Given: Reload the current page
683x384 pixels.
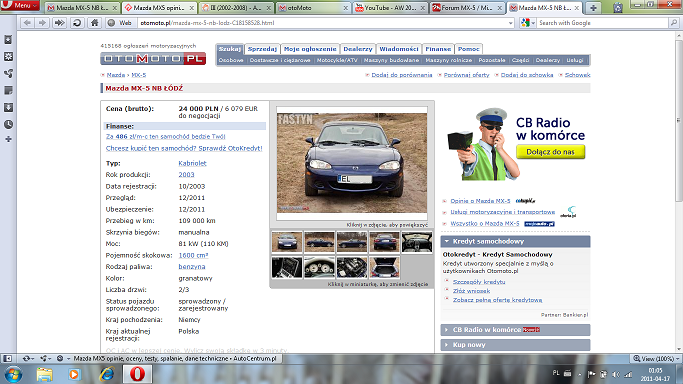Looking at the screenshot, I should point(77,23).
